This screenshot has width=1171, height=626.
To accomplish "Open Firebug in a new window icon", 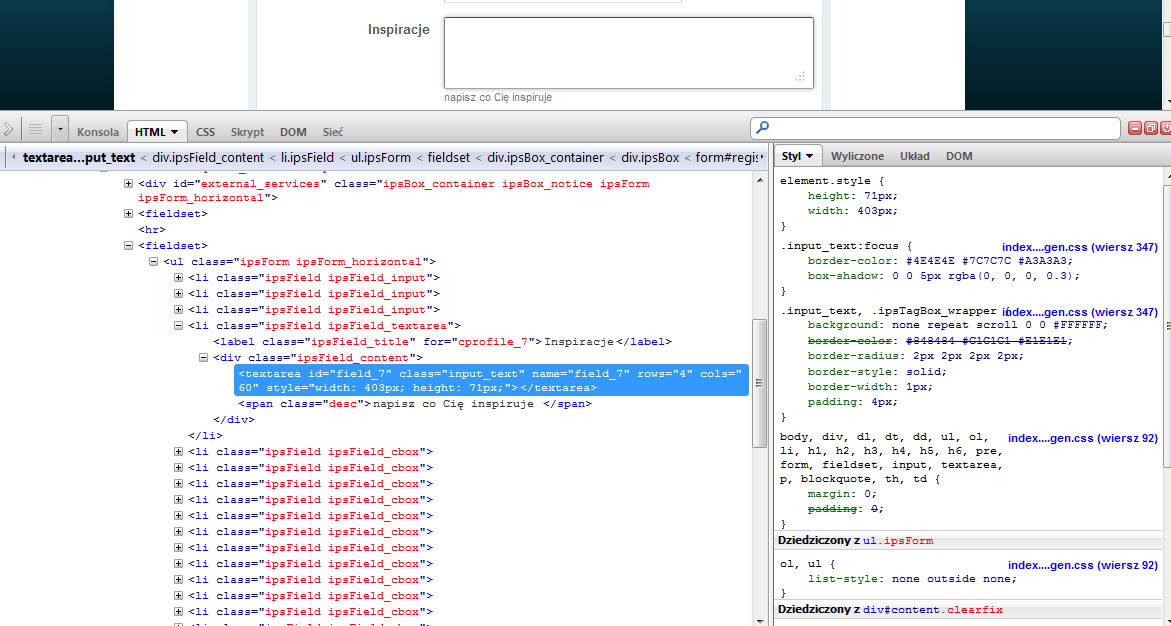I will click(1151, 128).
